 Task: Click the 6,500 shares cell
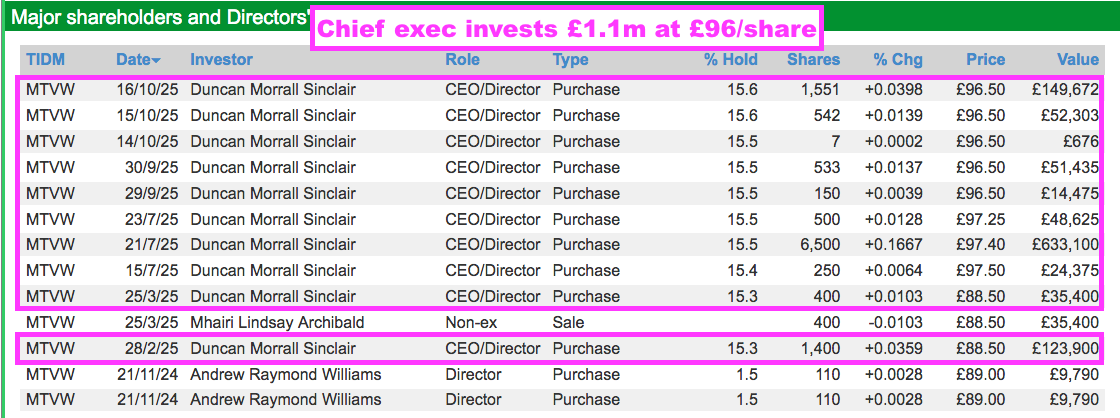pyautogui.click(x=820, y=244)
